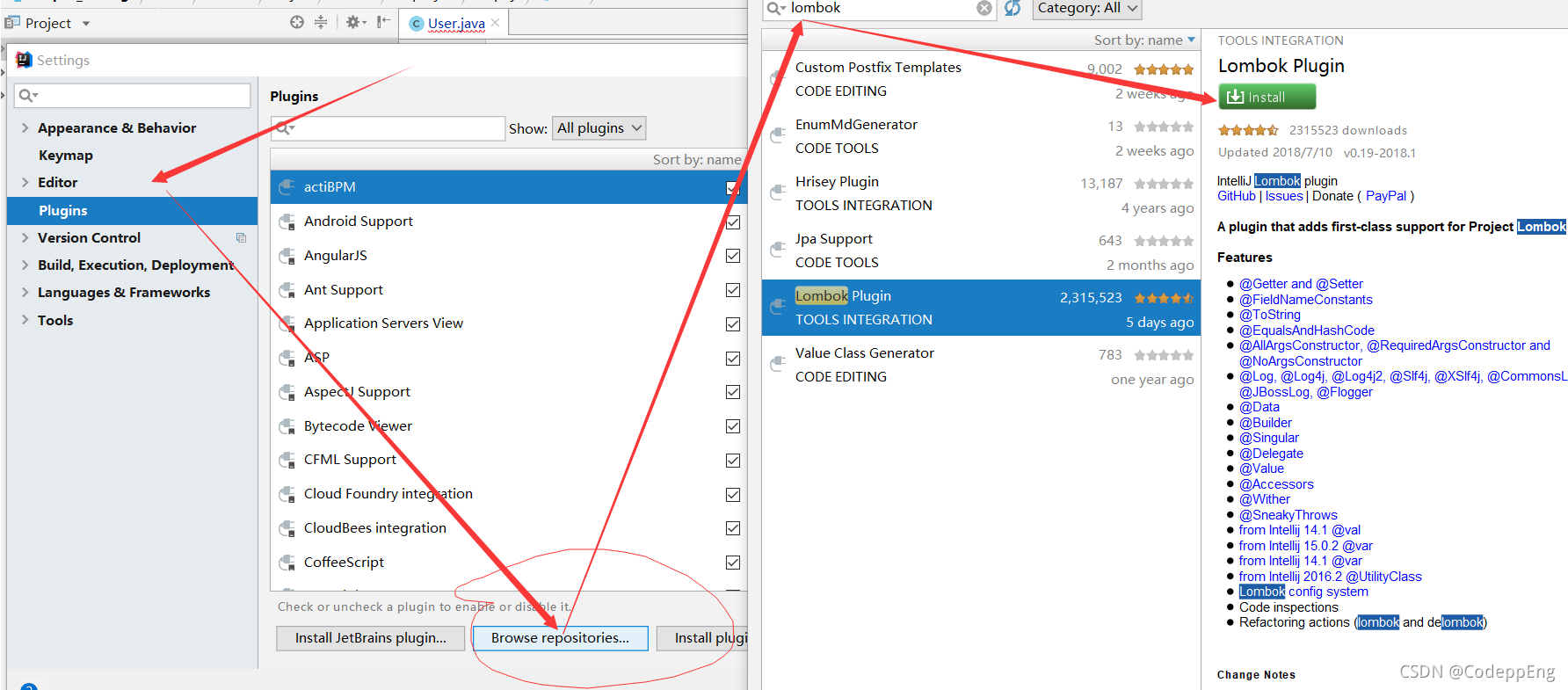The image size is (1568, 690).
Task: Toggle Cloud Foundry integration checkbox
Action: pyautogui.click(x=733, y=495)
